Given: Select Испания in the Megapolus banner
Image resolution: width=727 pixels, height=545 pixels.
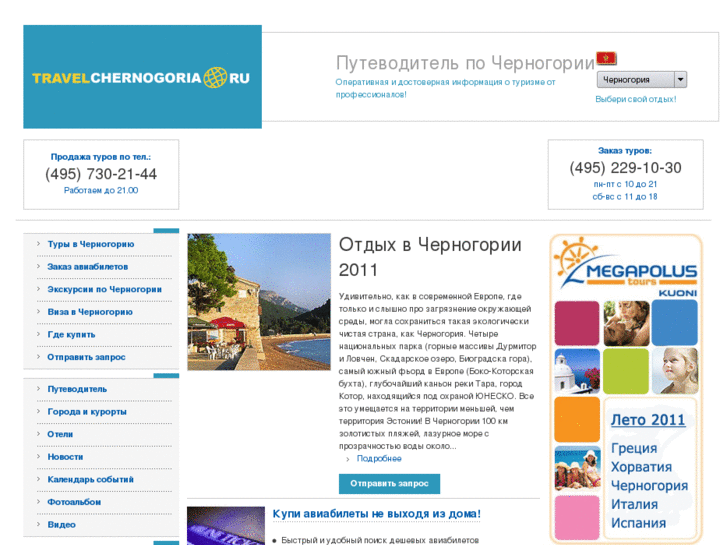Looking at the screenshot, I should 638,523.
